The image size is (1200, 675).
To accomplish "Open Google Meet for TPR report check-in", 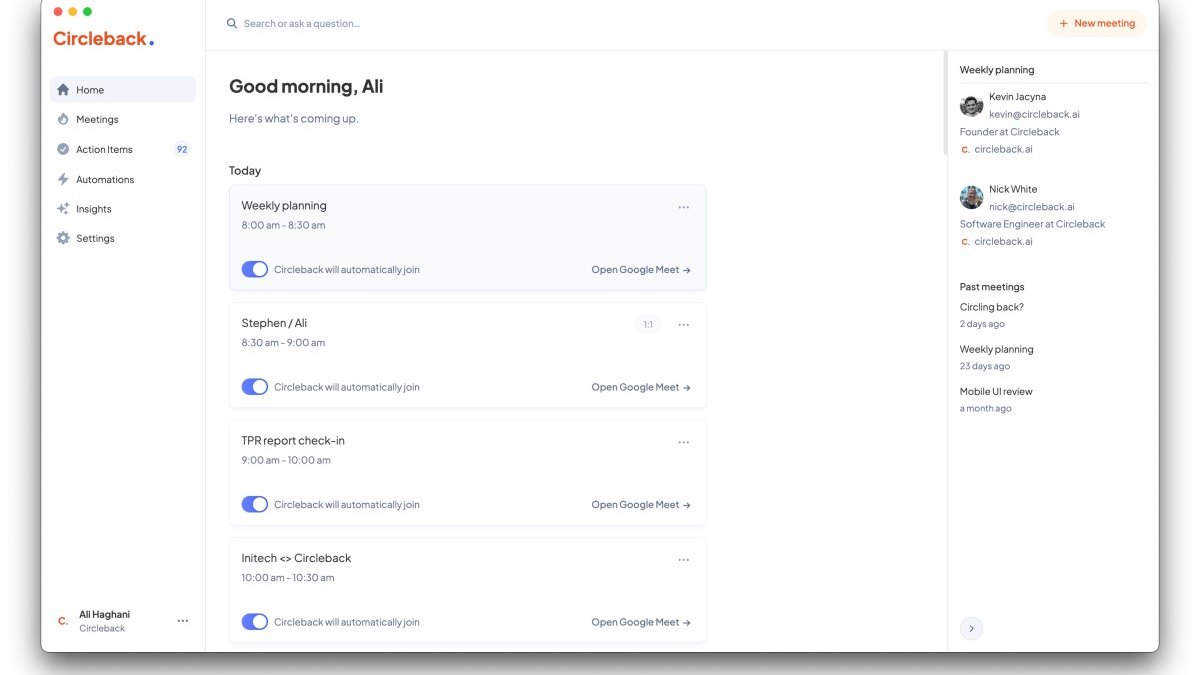I will click(641, 504).
